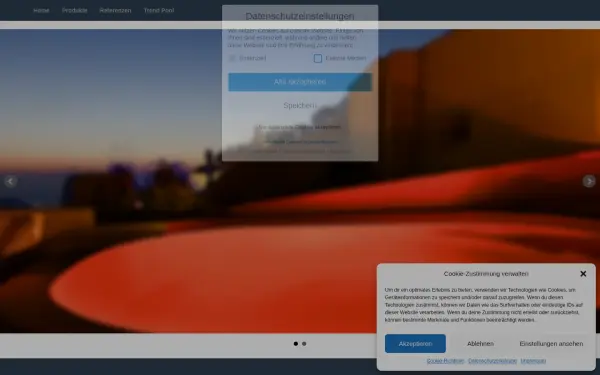600x375 pixels.
Task: Open the Cookie-Richtlinie link
Action: pyautogui.click(x=445, y=360)
